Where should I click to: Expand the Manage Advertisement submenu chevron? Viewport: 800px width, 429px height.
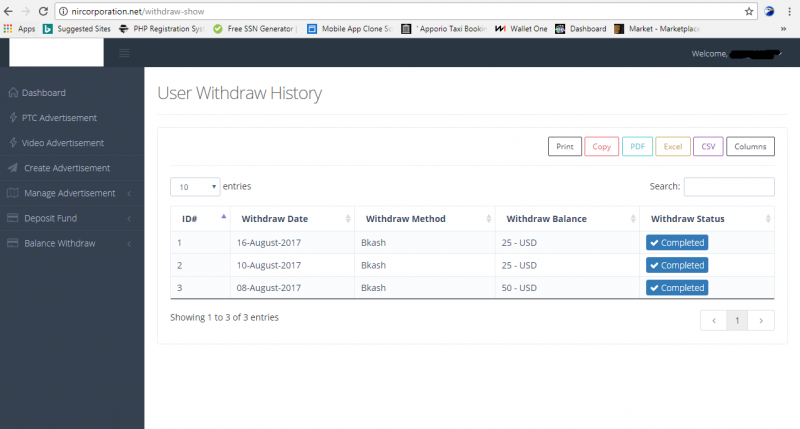coord(129,193)
